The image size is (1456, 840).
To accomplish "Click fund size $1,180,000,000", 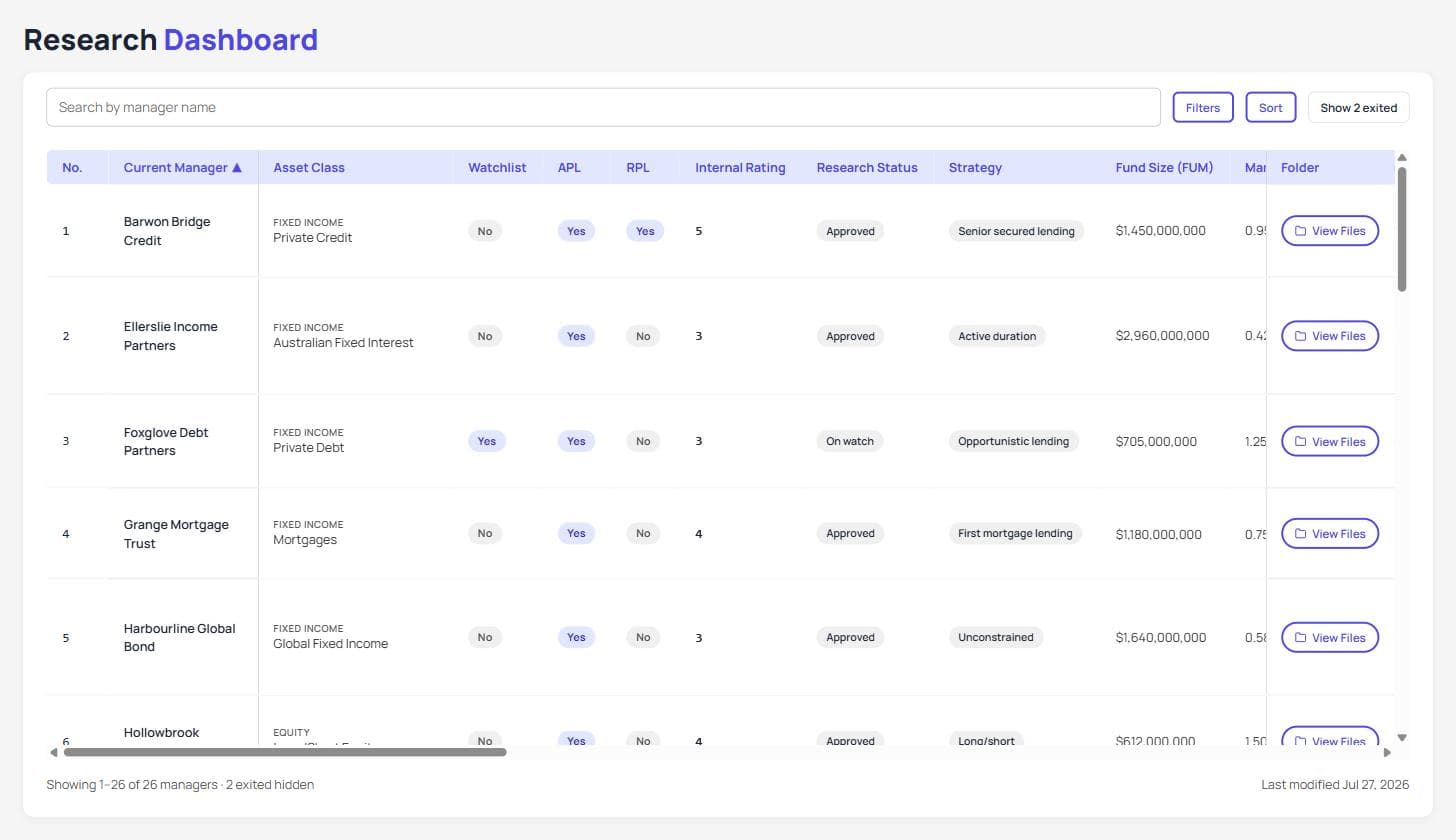I will pyautogui.click(x=1158, y=534).
